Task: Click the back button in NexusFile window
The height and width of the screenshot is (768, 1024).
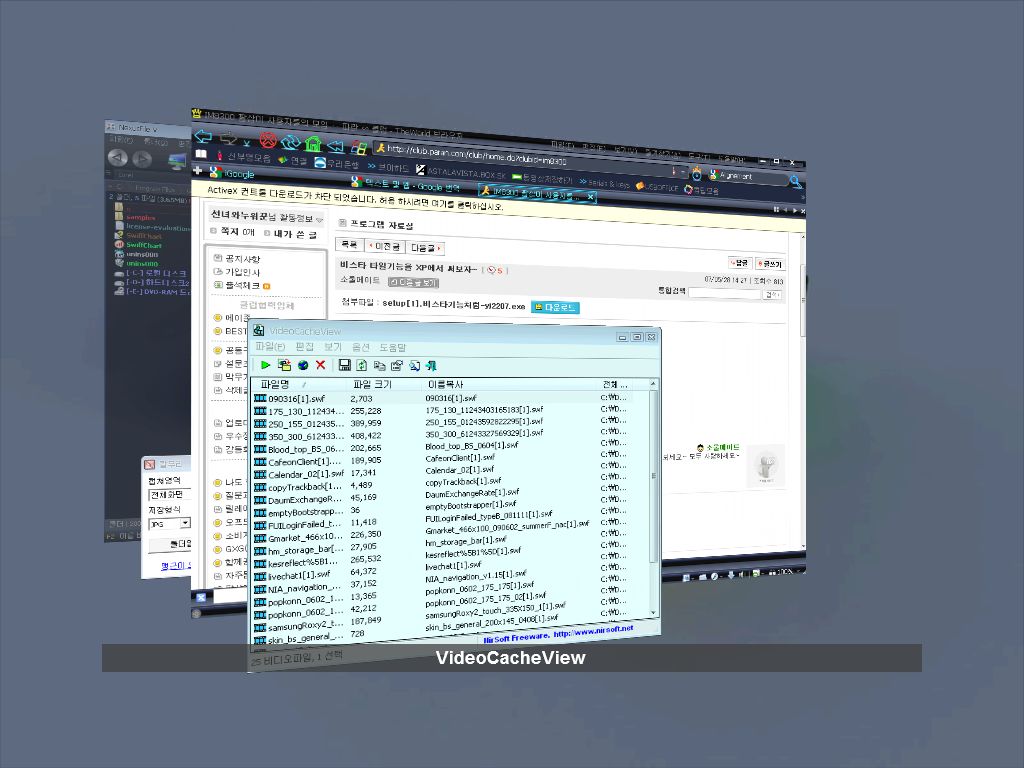Action: point(118,157)
